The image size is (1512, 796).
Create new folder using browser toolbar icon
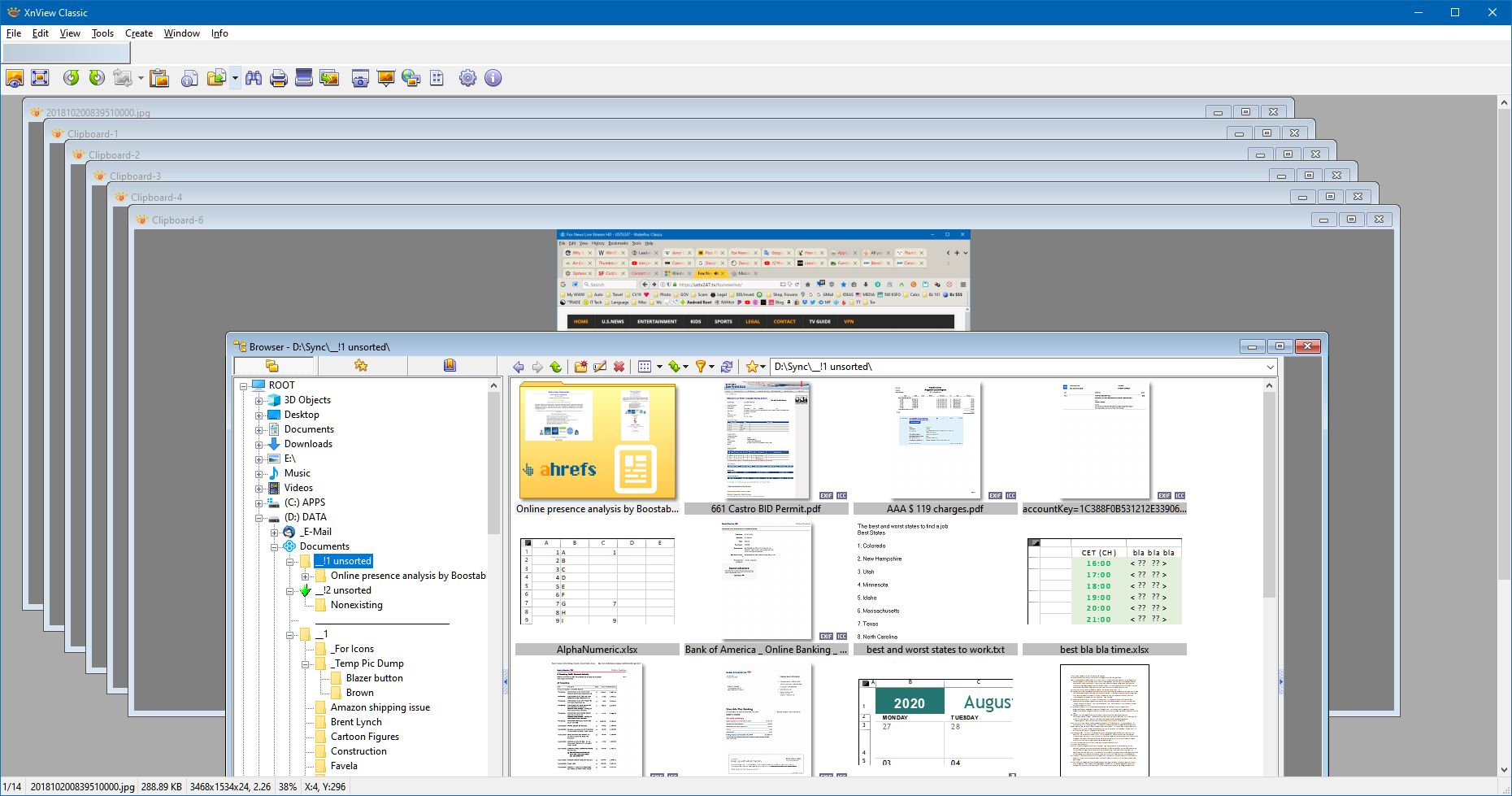(x=580, y=367)
